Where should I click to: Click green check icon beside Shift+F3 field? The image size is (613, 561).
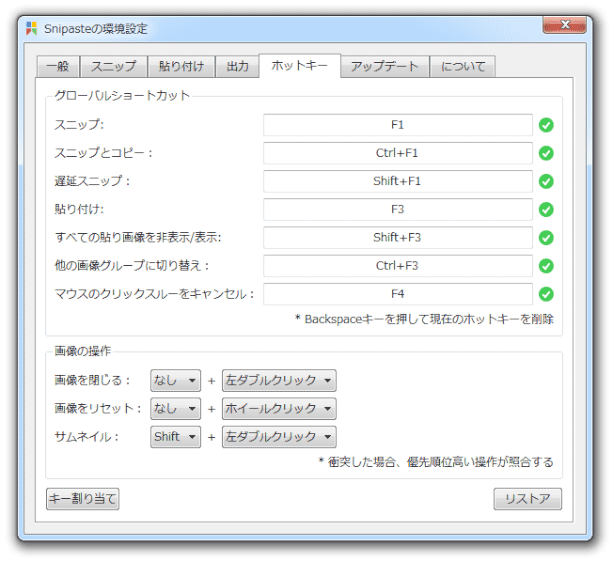[x=546, y=238]
